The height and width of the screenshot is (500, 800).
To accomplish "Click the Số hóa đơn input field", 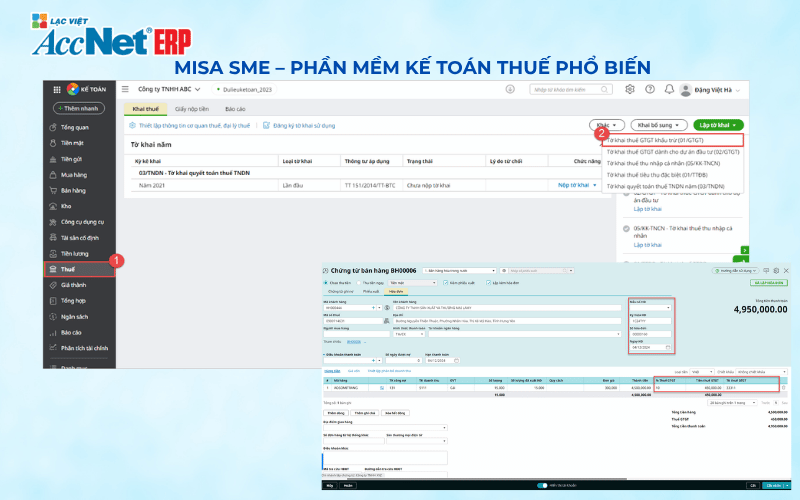I will click(x=651, y=334).
